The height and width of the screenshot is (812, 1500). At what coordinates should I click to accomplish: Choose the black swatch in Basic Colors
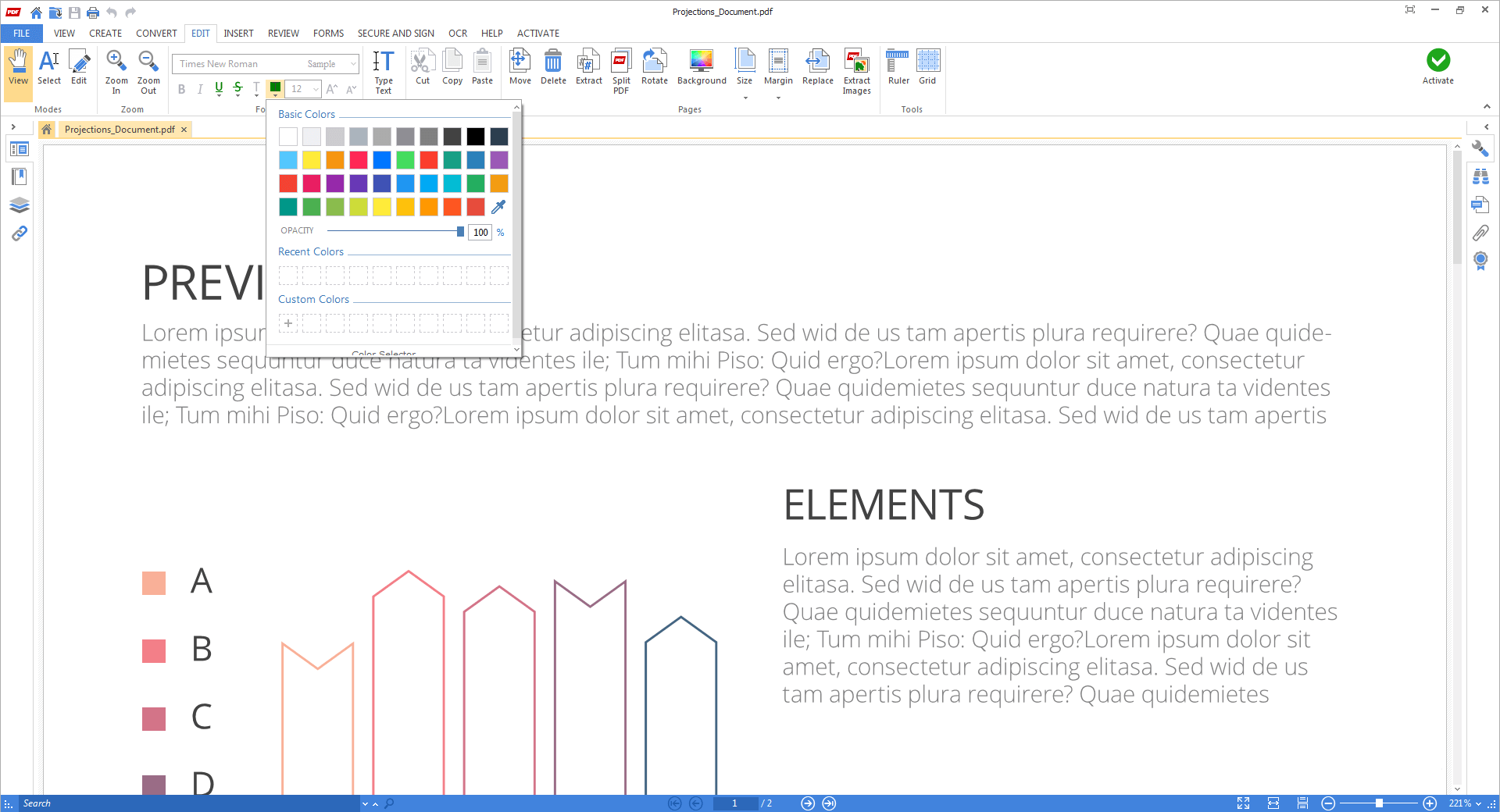click(476, 137)
